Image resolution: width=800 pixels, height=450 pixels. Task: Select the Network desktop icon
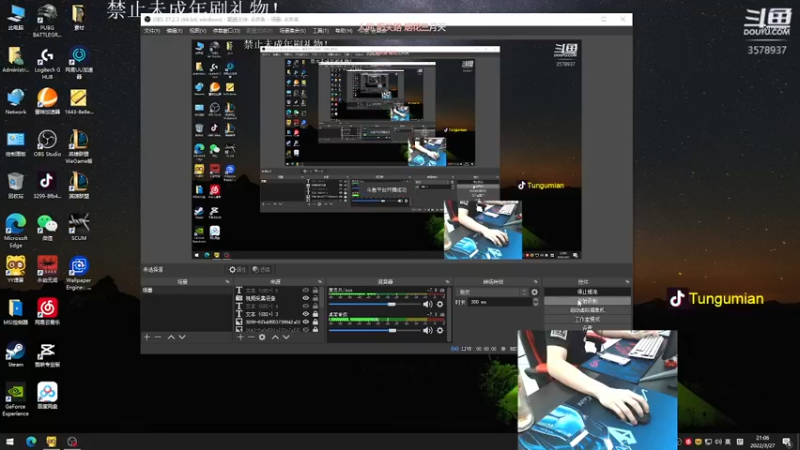(x=15, y=101)
